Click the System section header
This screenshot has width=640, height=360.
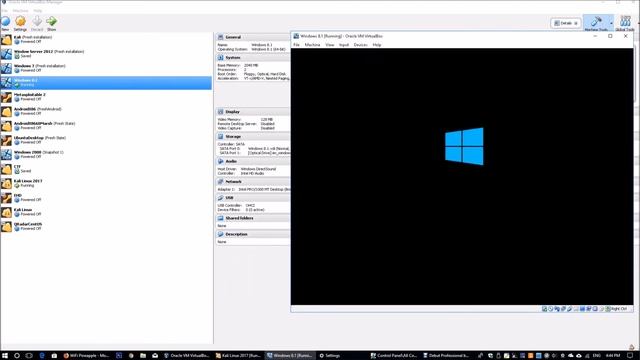click(x=253, y=58)
